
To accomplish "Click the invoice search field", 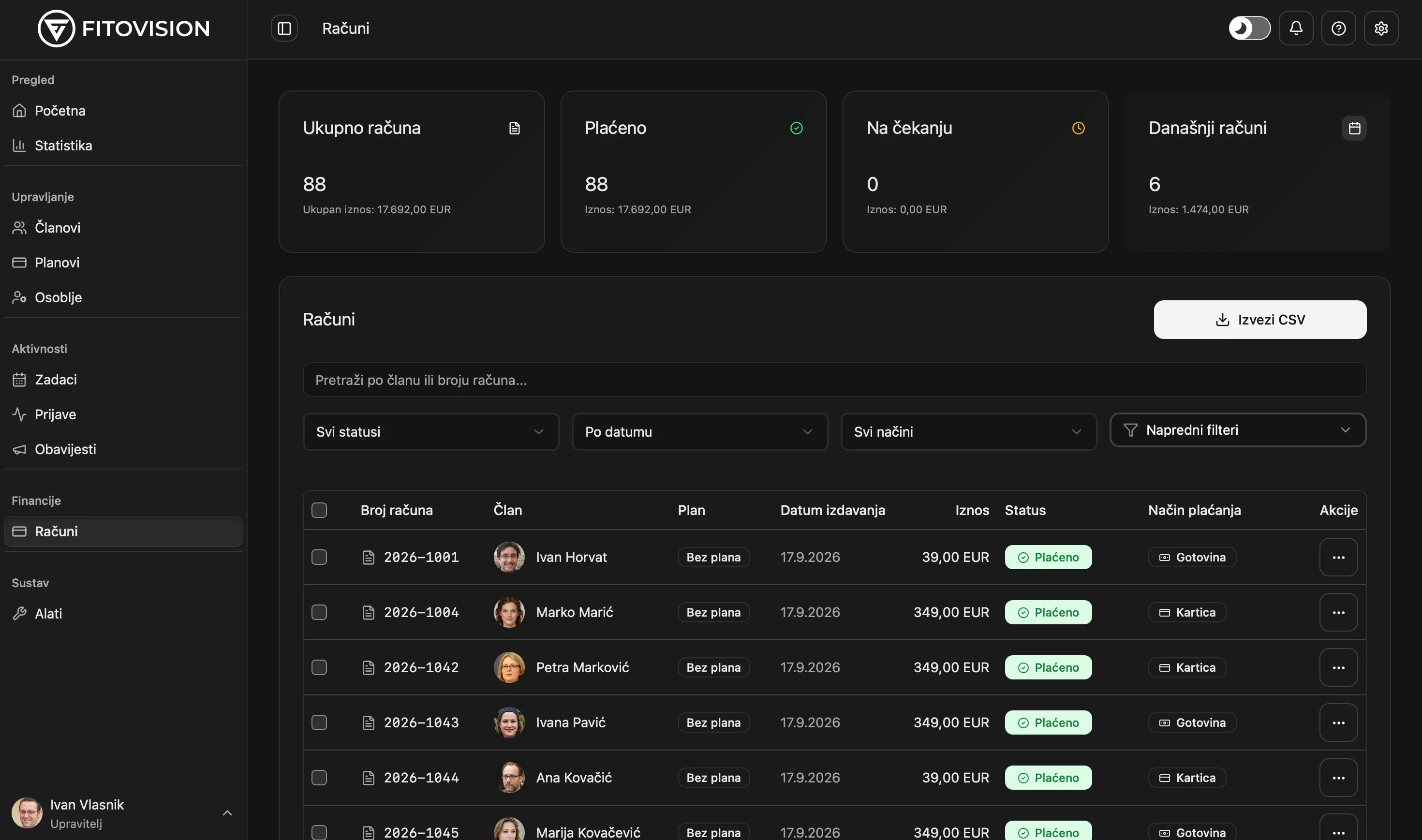I will coord(834,380).
